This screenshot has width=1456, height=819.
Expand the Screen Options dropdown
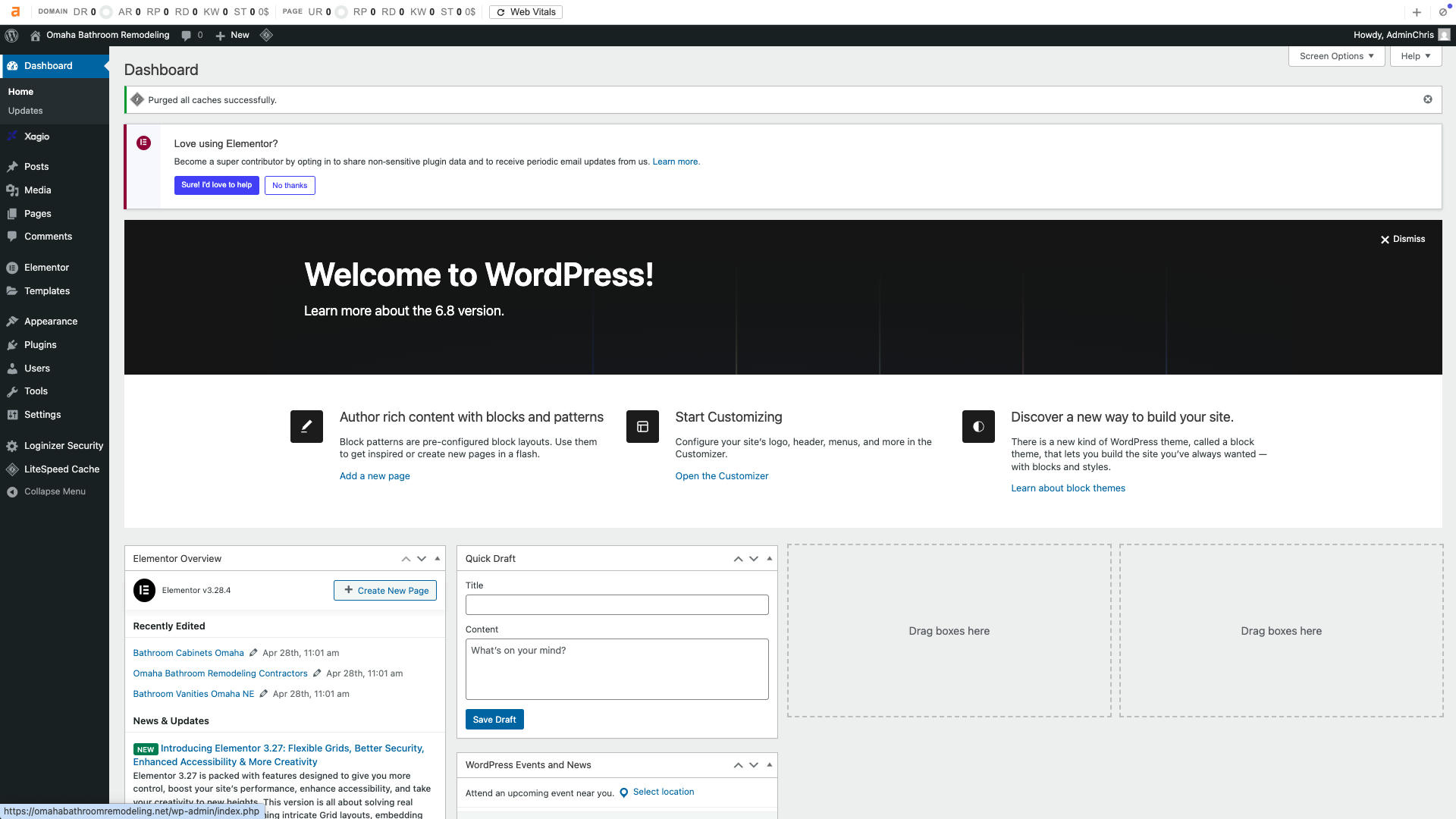pyautogui.click(x=1336, y=56)
